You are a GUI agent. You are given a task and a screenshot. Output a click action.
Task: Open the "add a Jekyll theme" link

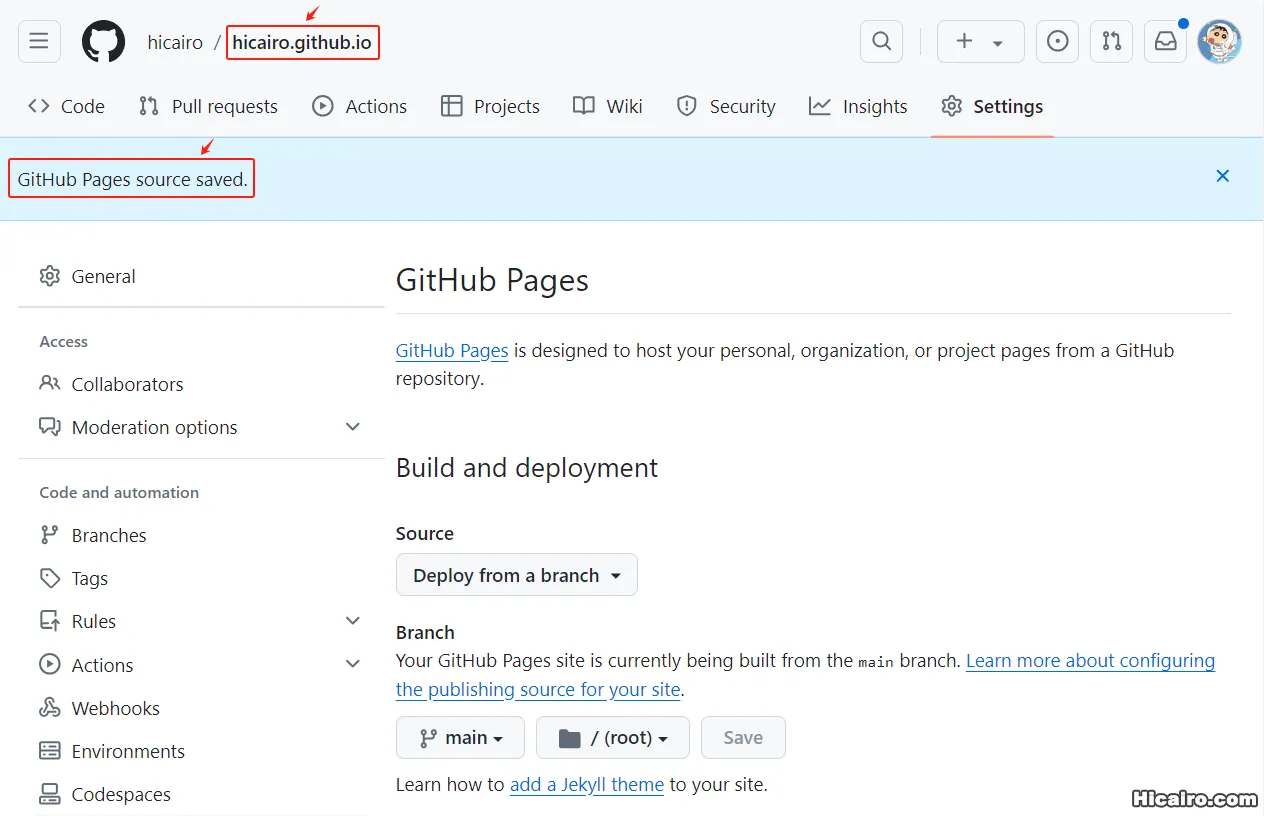(587, 784)
